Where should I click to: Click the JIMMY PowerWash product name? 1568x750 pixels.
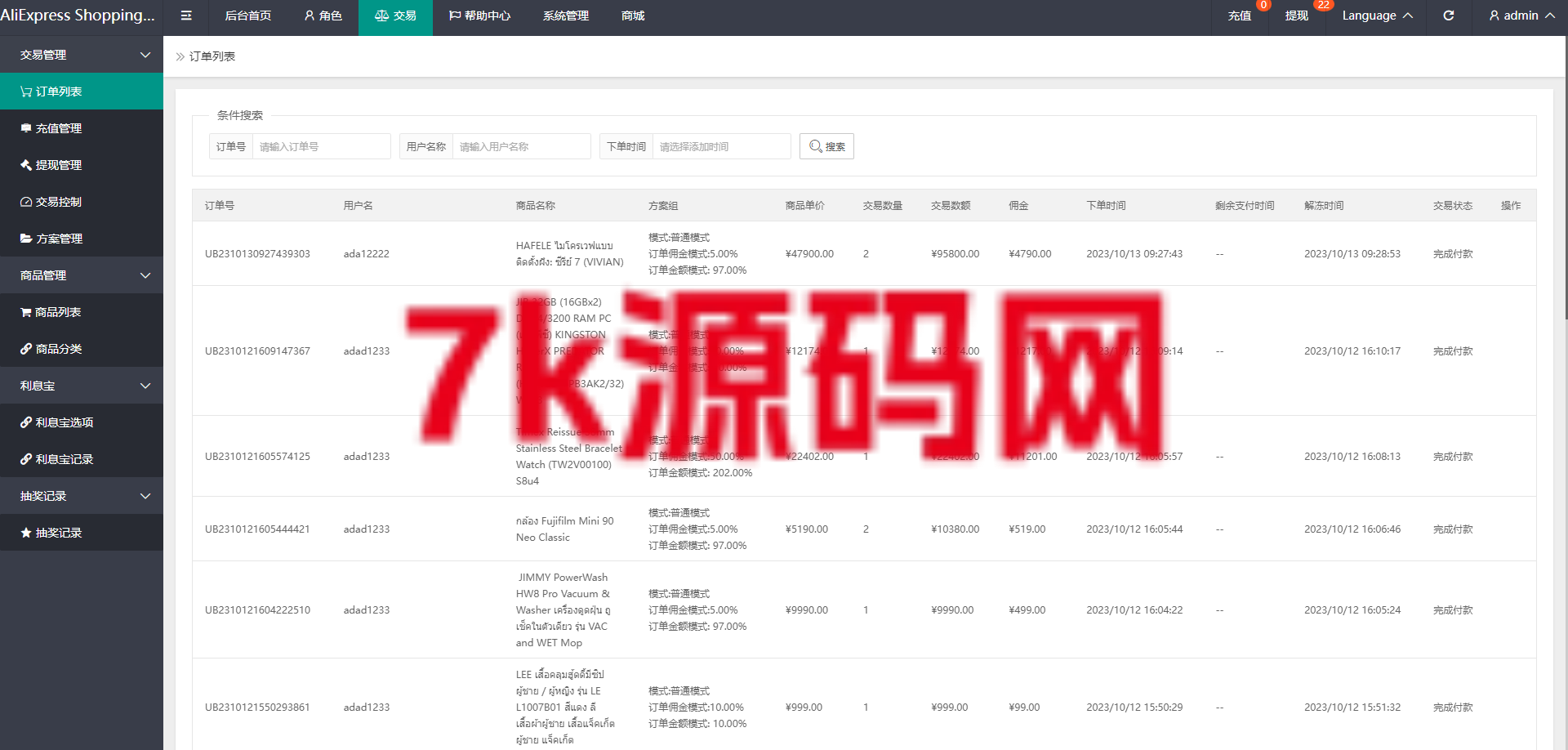click(563, 610)
